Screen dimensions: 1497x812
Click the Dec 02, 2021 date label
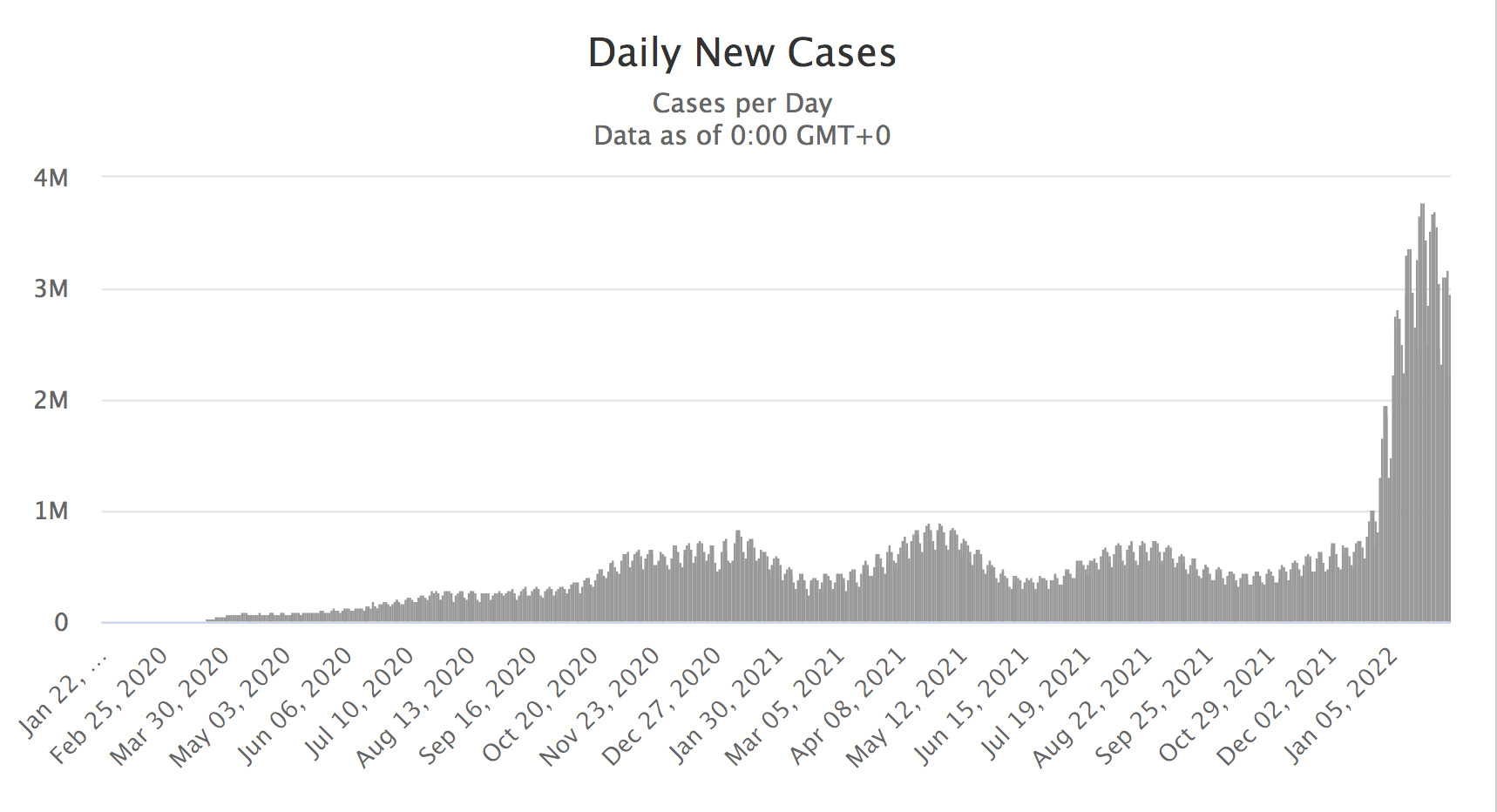coord(1278,706)
